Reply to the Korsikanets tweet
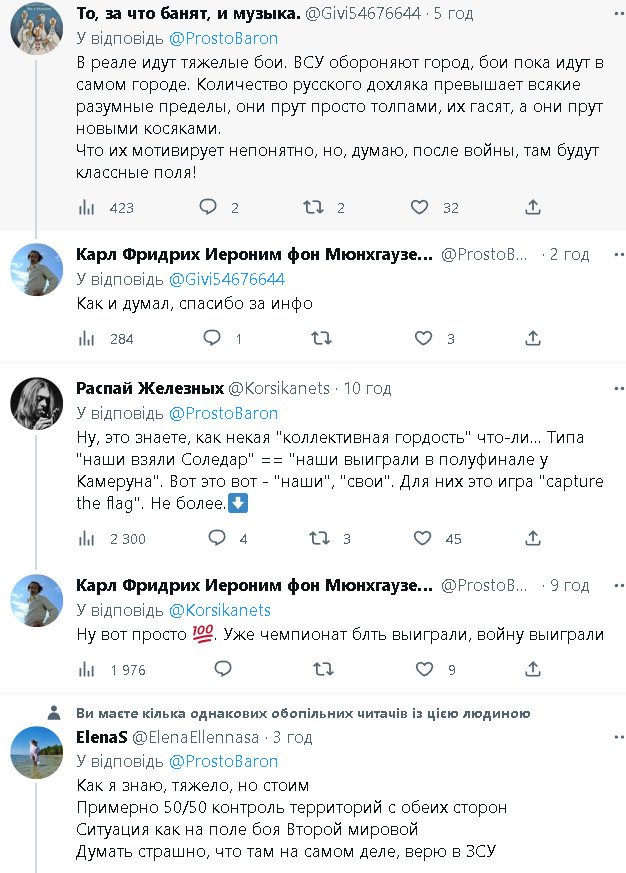This screenshot has height=873, width=626. tap(216, 538)
